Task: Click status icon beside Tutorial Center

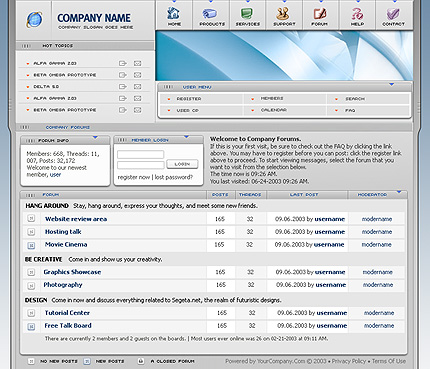Action: click(x=31, y=313)
